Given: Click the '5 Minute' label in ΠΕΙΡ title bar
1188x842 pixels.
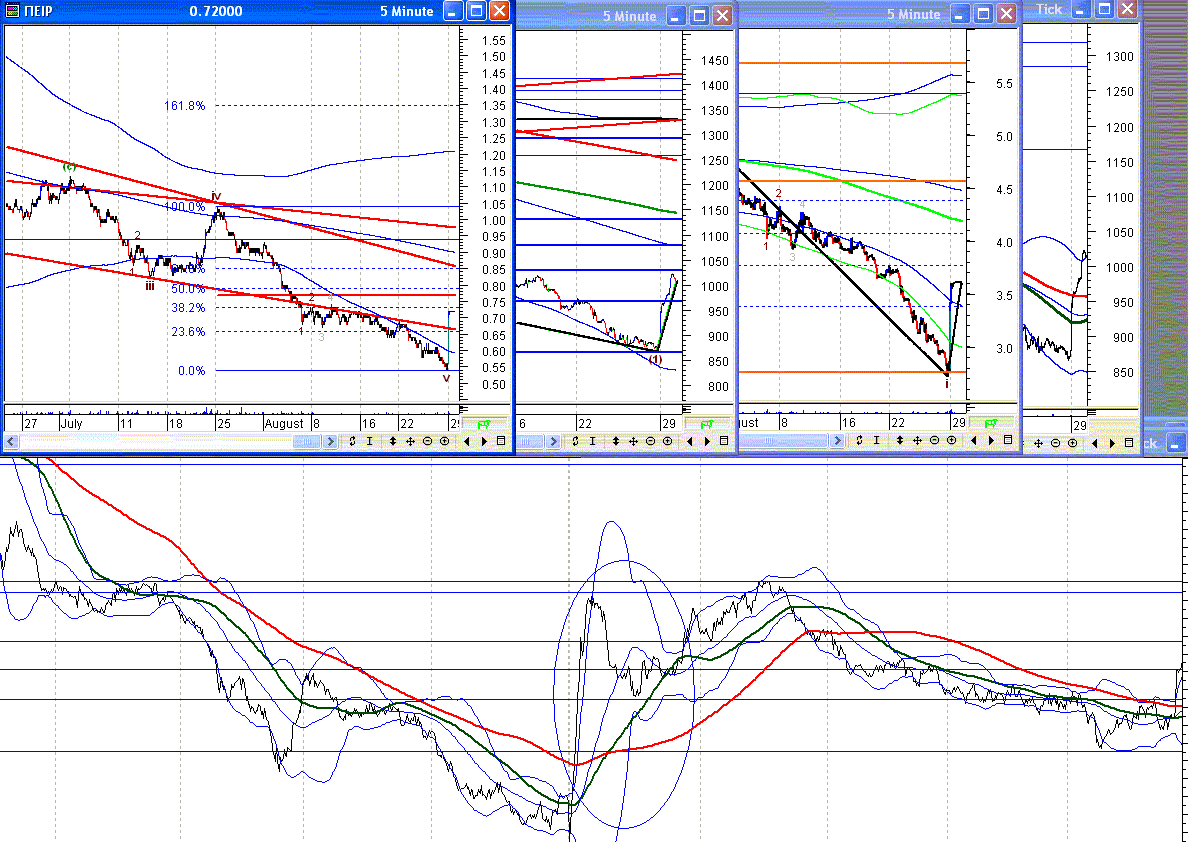Looking at the screenshot, I should pos(407,11).
